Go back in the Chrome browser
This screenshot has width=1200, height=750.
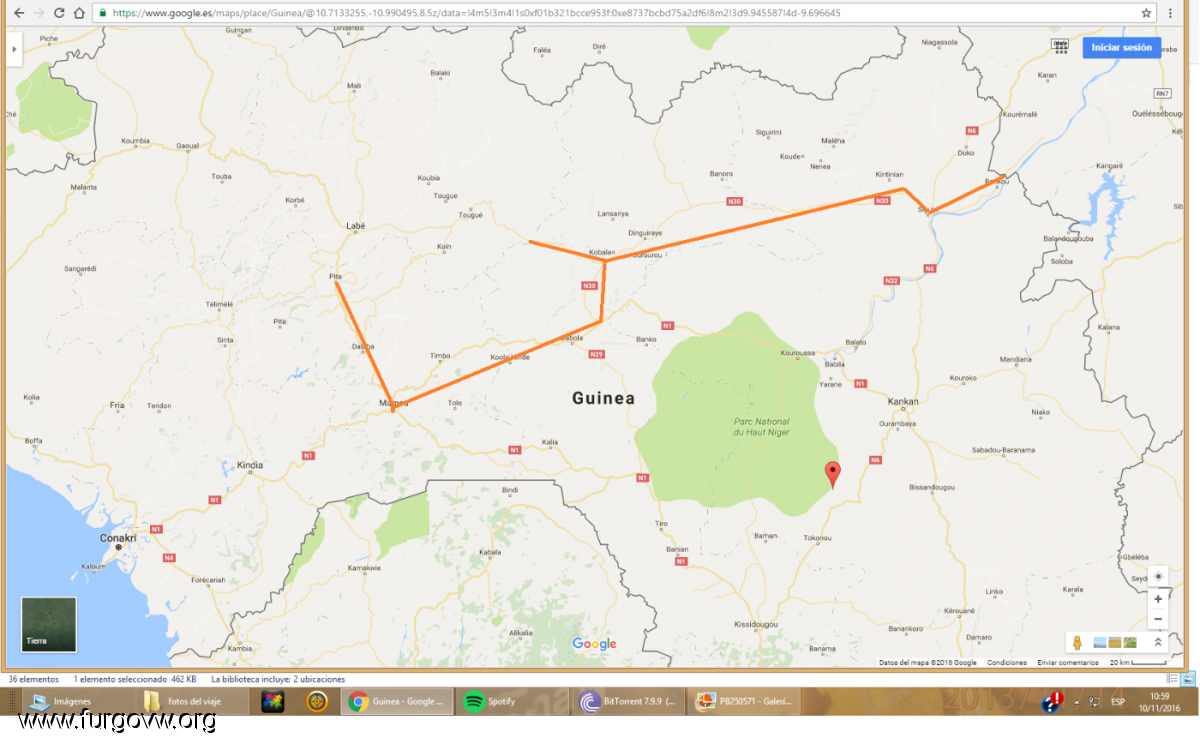click(x=18, y=13)
